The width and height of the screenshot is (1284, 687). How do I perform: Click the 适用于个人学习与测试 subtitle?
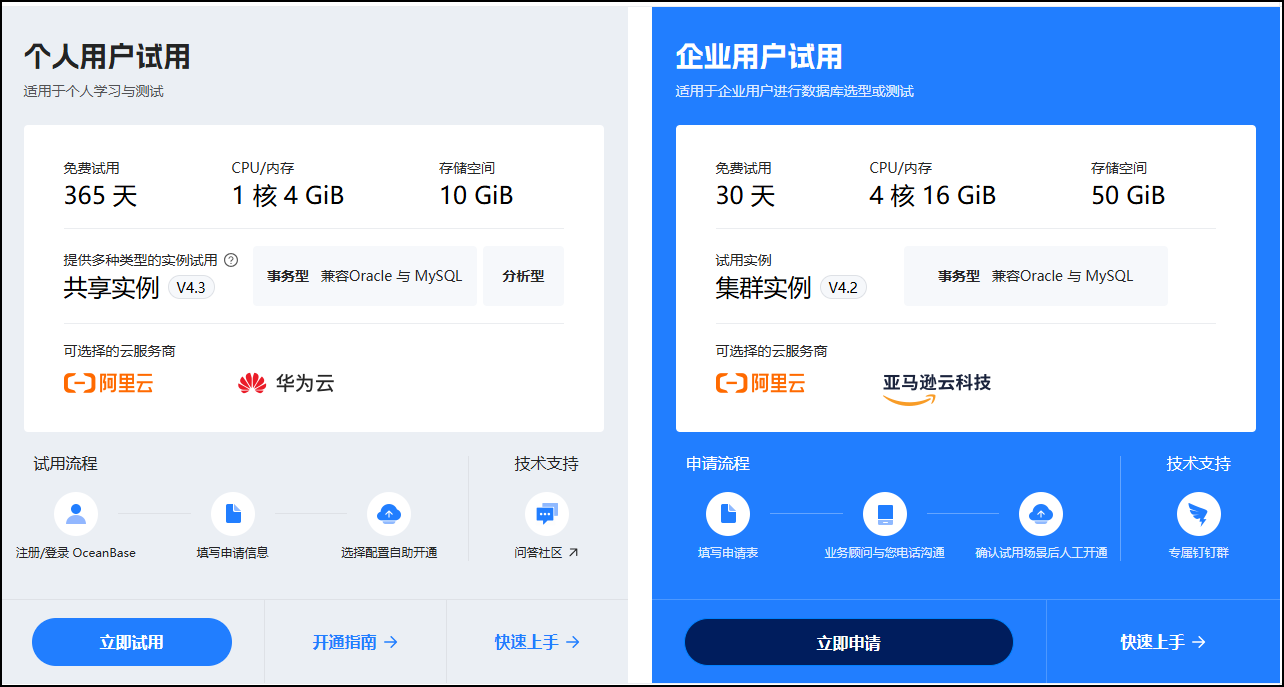coord(94,91)
